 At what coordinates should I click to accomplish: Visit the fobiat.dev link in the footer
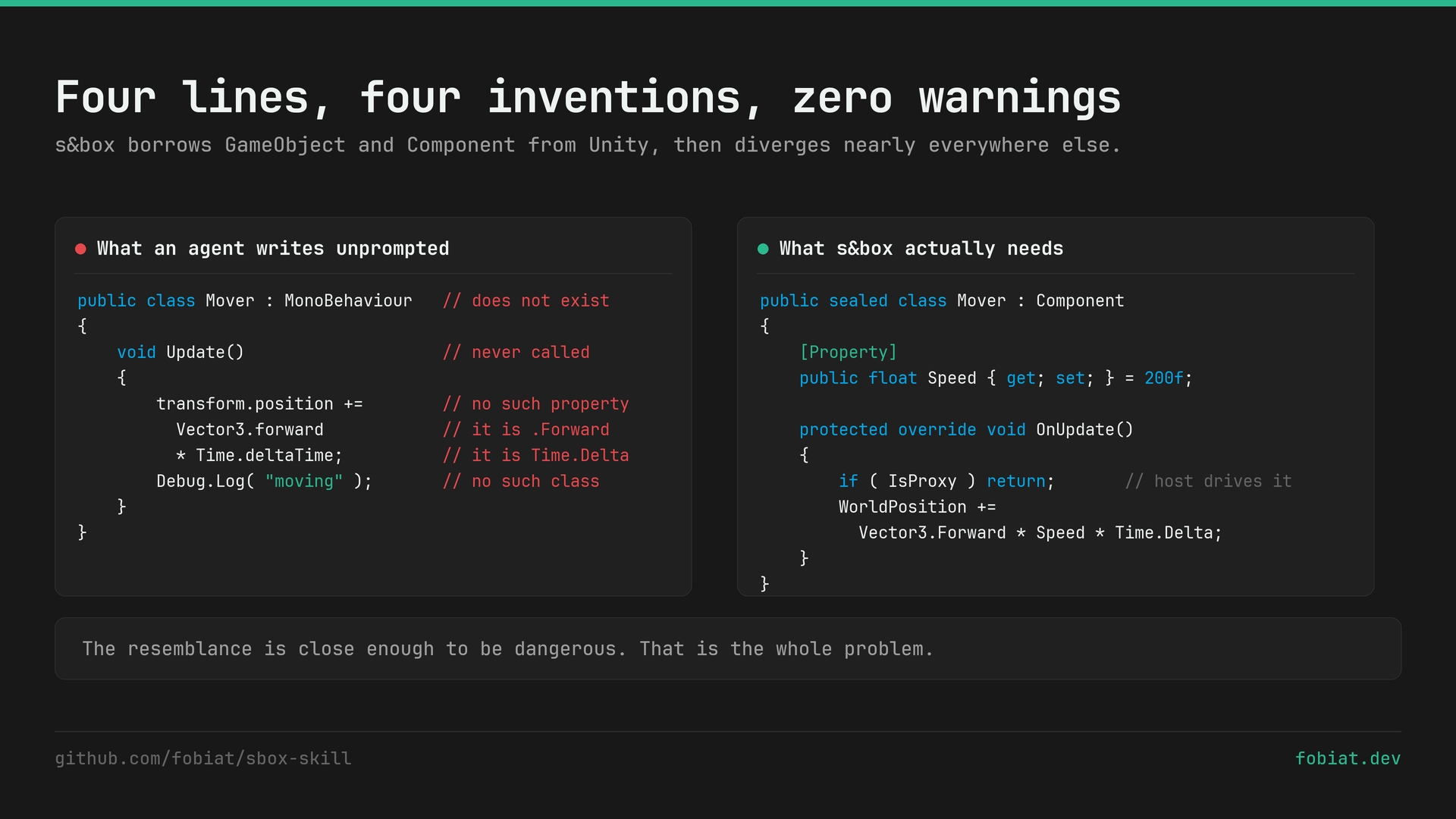[1348, 758]
